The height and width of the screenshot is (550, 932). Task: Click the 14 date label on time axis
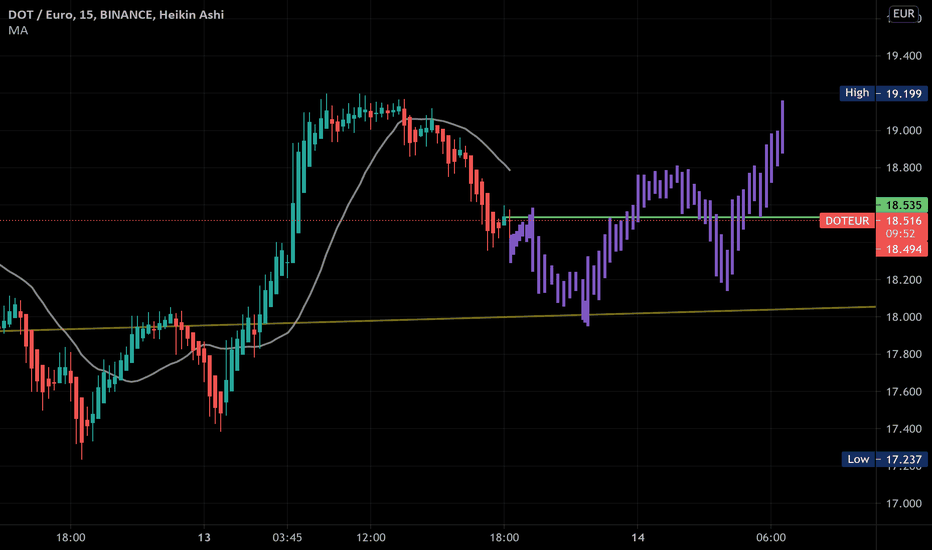click(x=637, y=538)
